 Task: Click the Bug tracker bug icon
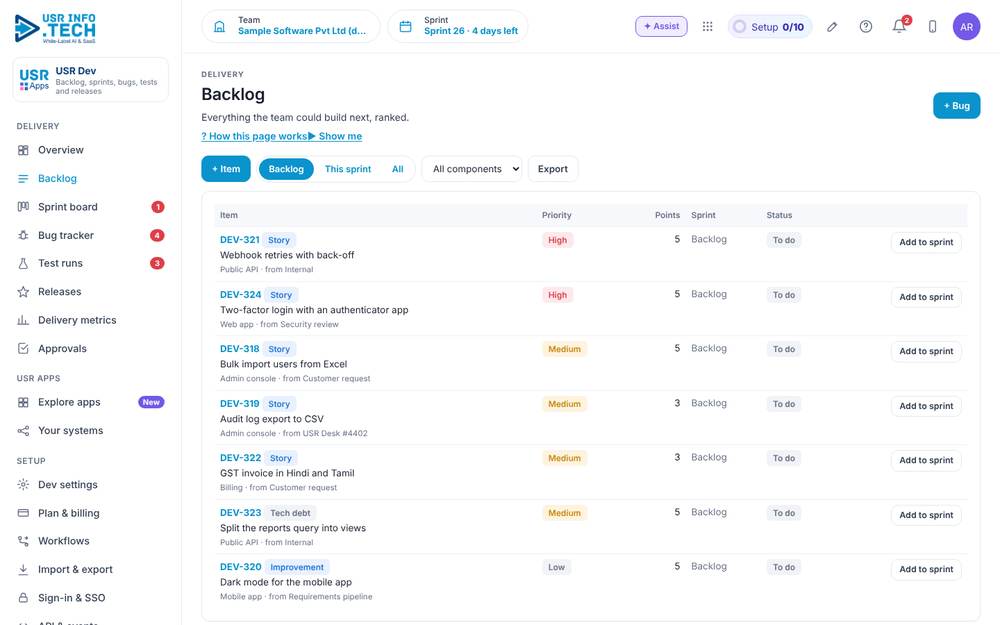point(23,235)
